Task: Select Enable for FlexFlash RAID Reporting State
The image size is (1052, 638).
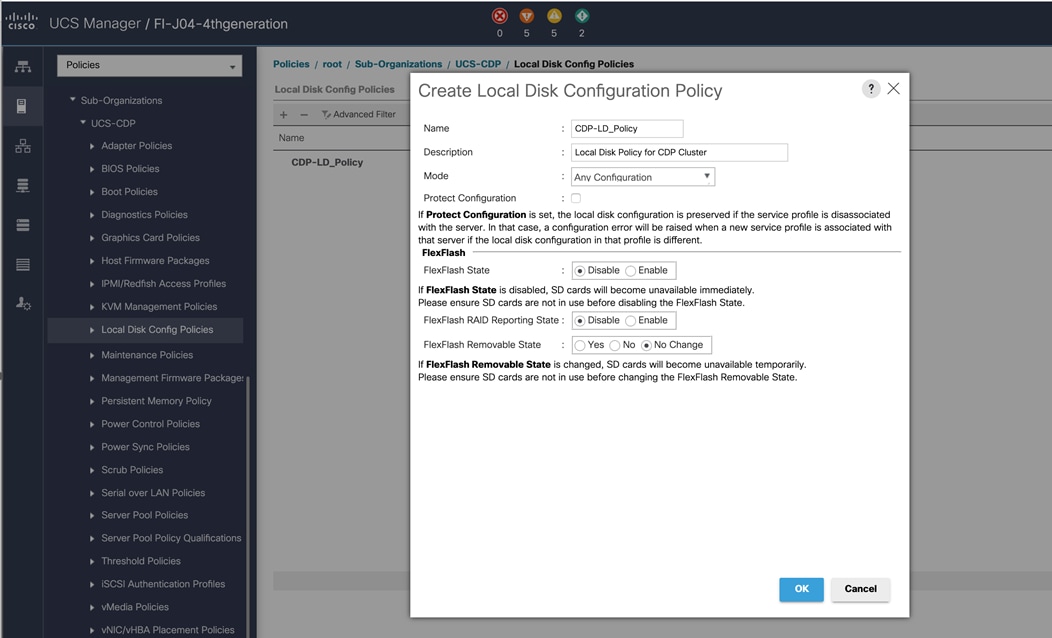Action: tap(630, 321)
